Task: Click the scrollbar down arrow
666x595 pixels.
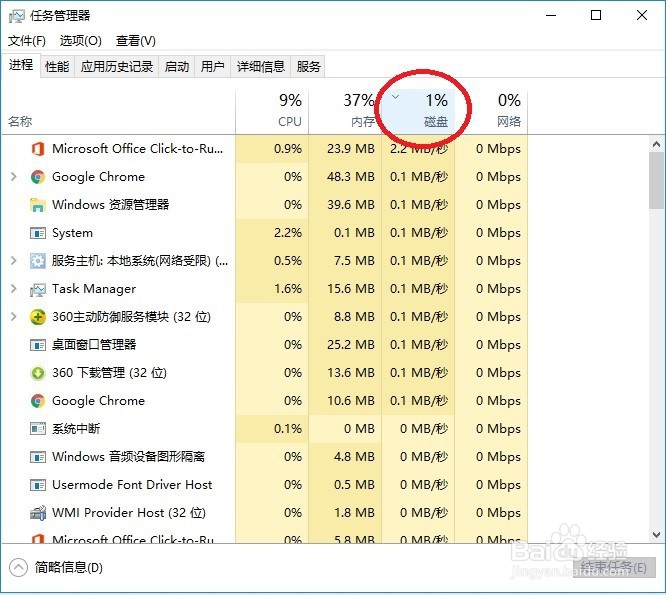Action: [657, 535]
